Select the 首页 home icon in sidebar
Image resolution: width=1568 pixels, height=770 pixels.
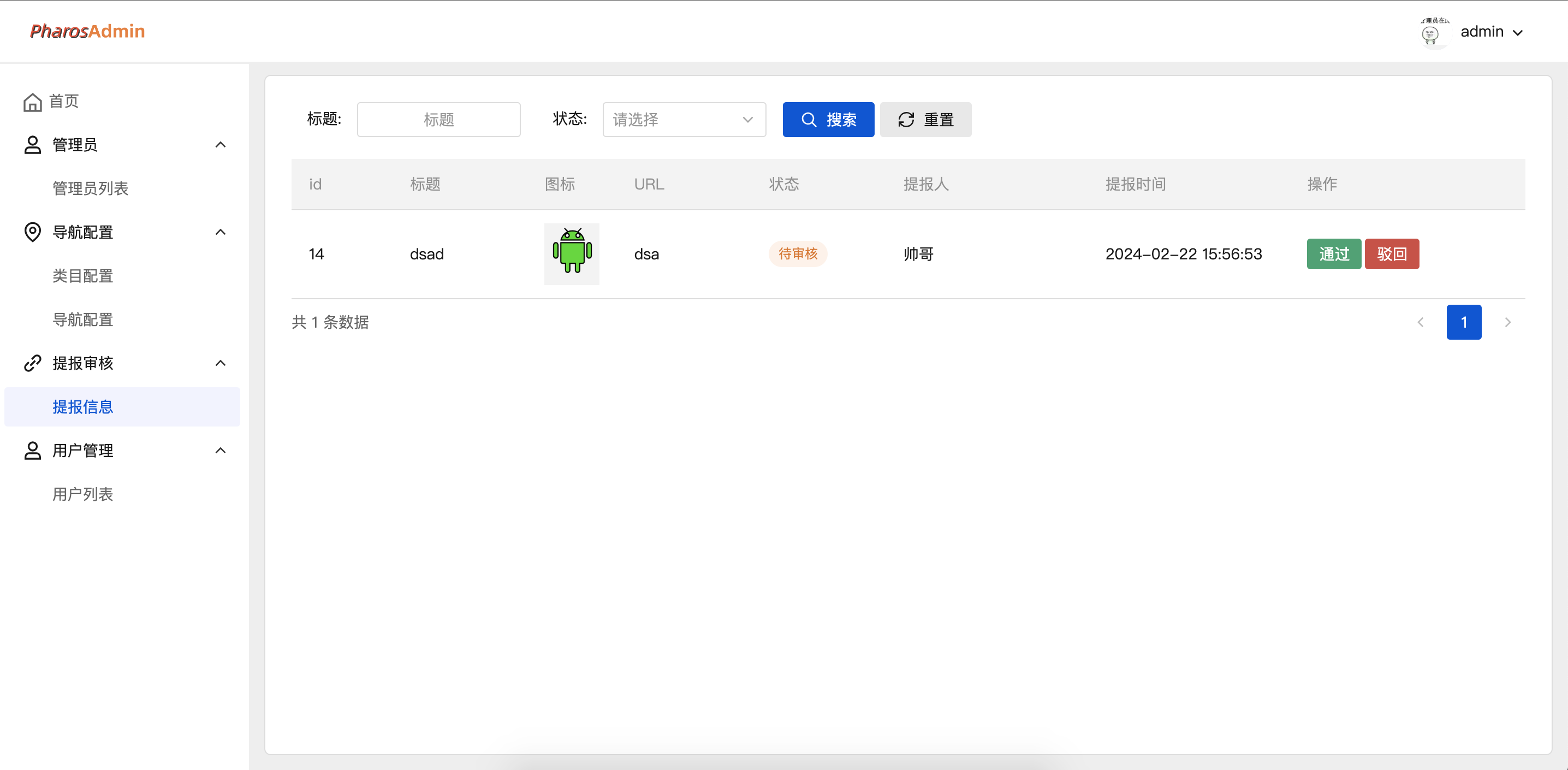[x=33, y=101]
